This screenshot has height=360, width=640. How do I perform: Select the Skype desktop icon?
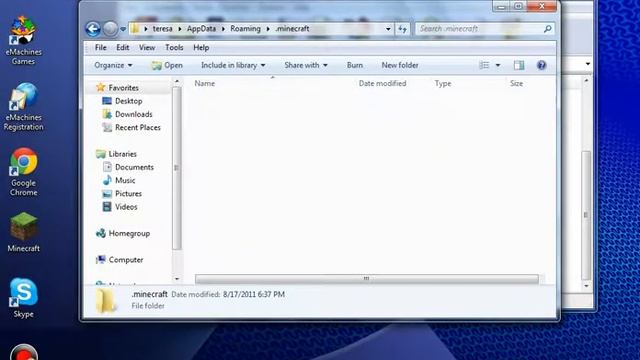[23, 298]
